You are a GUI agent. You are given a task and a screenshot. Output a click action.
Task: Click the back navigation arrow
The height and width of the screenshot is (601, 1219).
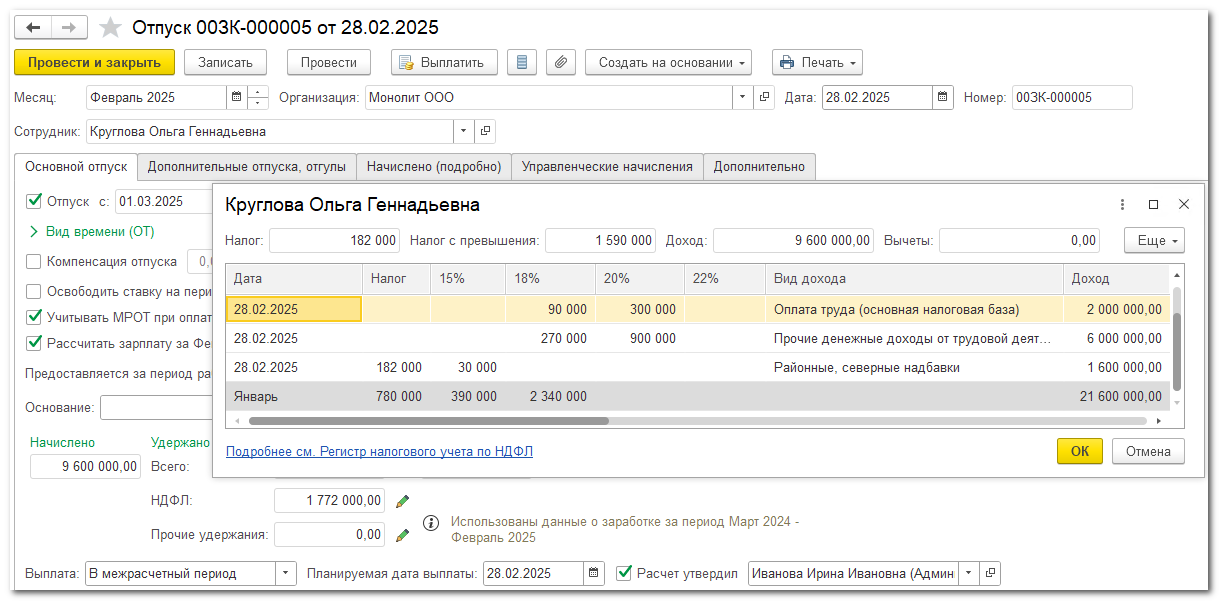click(x=33, y=27)
